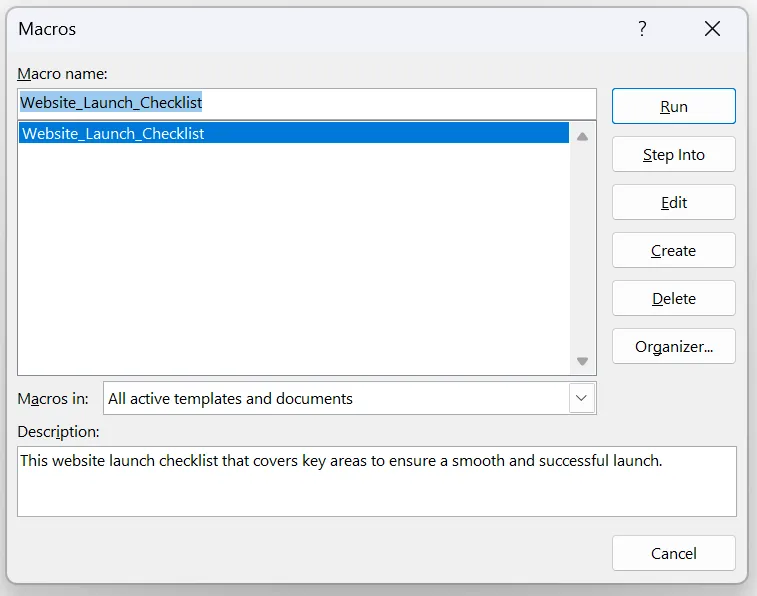The image size is (757, 596).
Task: Click the Step Into button
Action: pyautogui.click(x=673, y=154)
